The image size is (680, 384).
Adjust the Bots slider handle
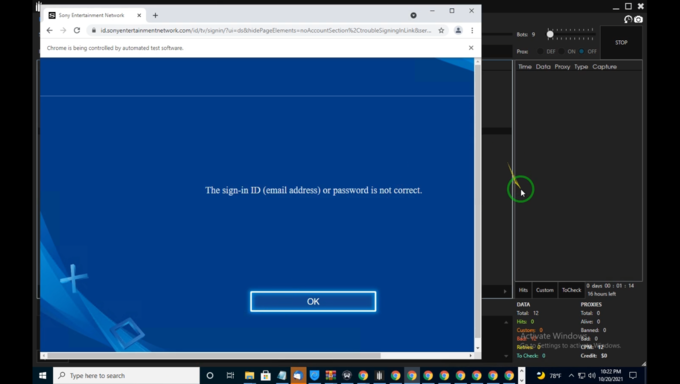coord(550,34)
